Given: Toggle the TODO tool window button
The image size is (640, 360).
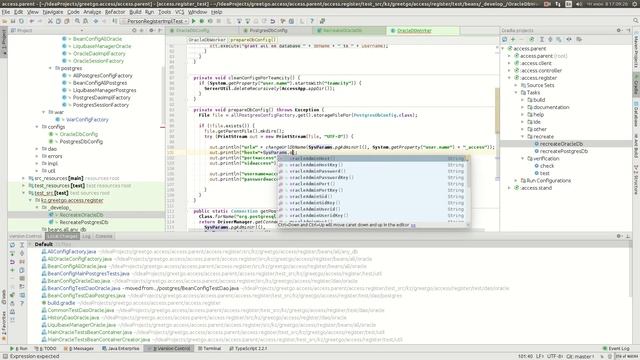Looking at the screenshot, I should [45, 349].
